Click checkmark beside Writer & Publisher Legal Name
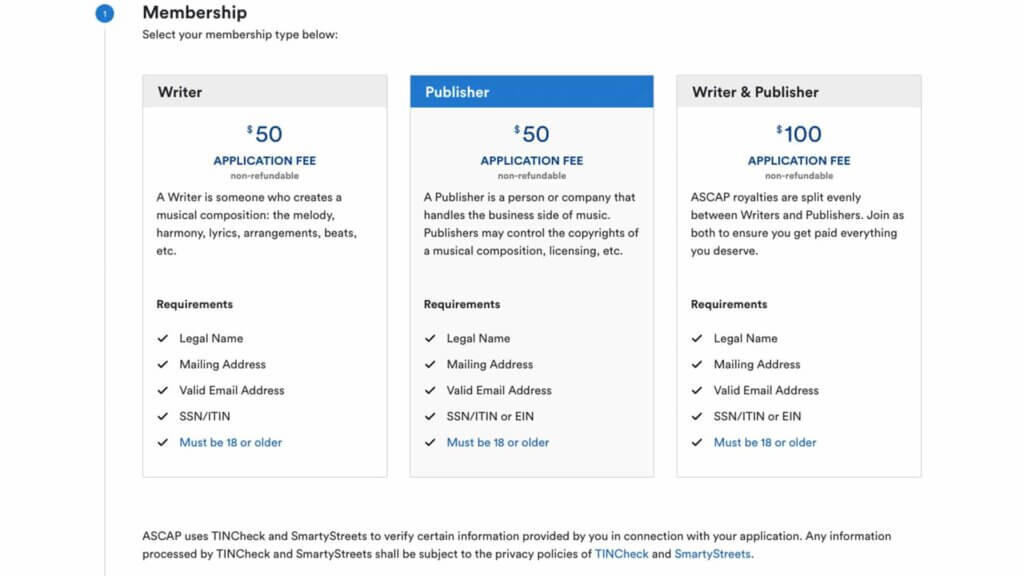Screen dimensions: 1024x576 click(x=697, y=339)
